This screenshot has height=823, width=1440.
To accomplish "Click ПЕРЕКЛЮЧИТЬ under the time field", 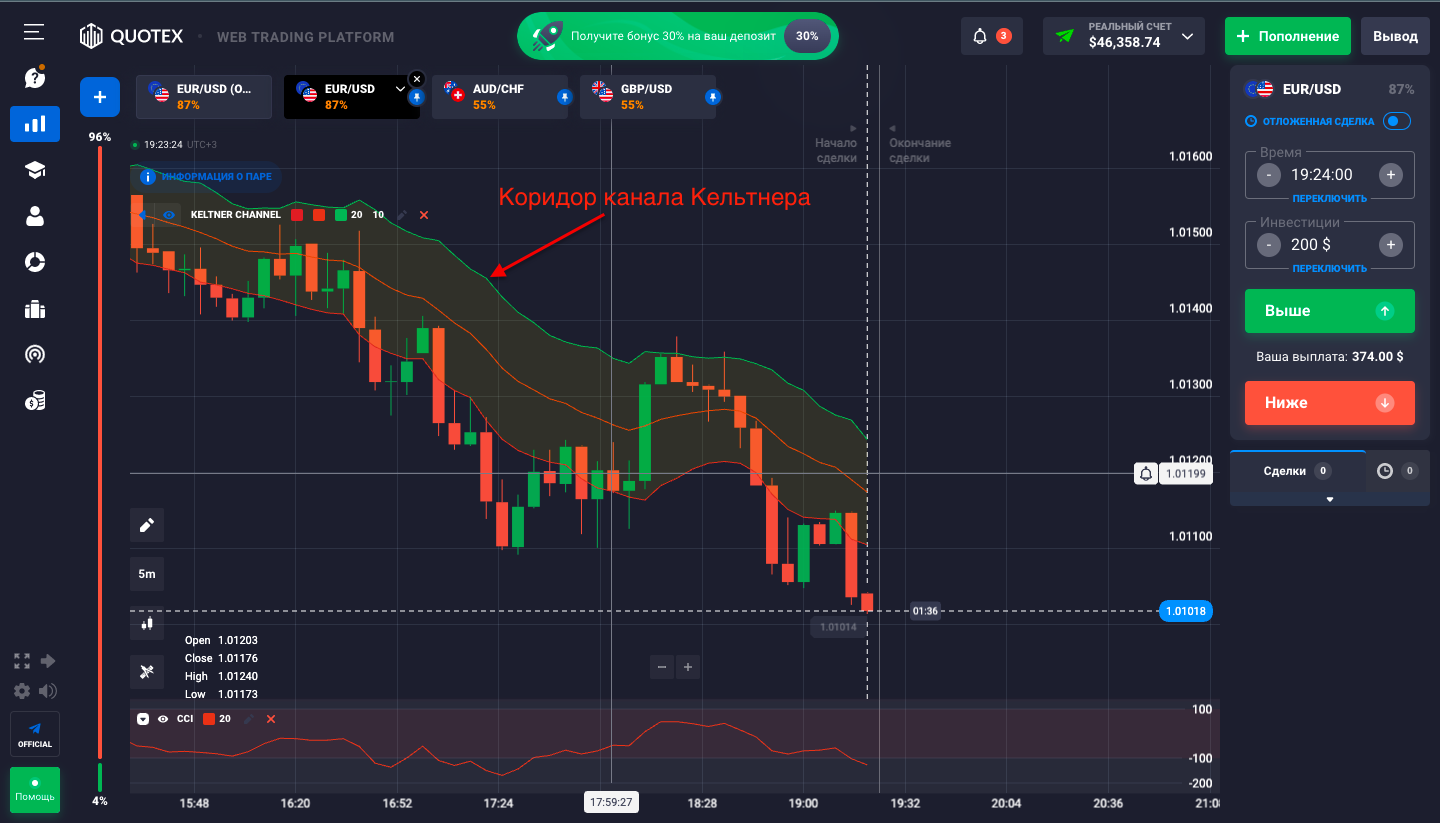I will pyautogui.click(x=1329, y=199).
